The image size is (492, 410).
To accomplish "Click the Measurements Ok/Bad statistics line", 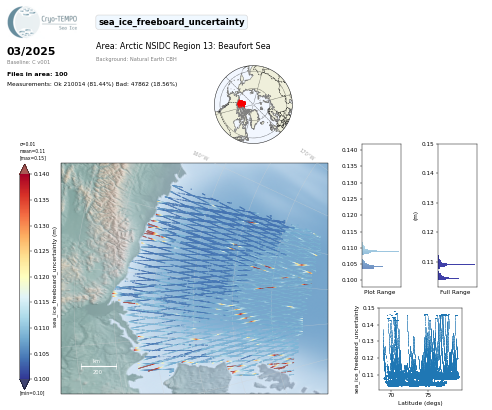I will point(92,84).
